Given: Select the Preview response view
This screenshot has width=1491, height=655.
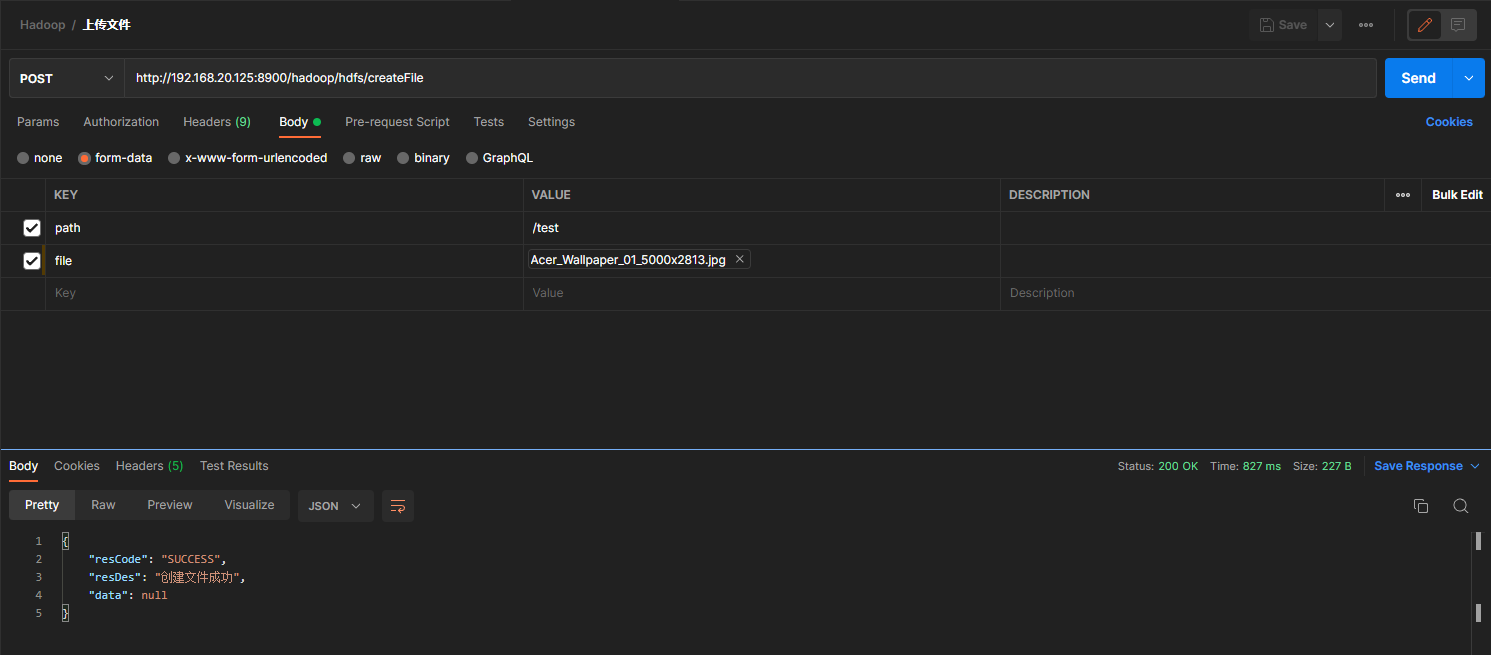Looking at the screenshot, I should [x=170, y=505].
